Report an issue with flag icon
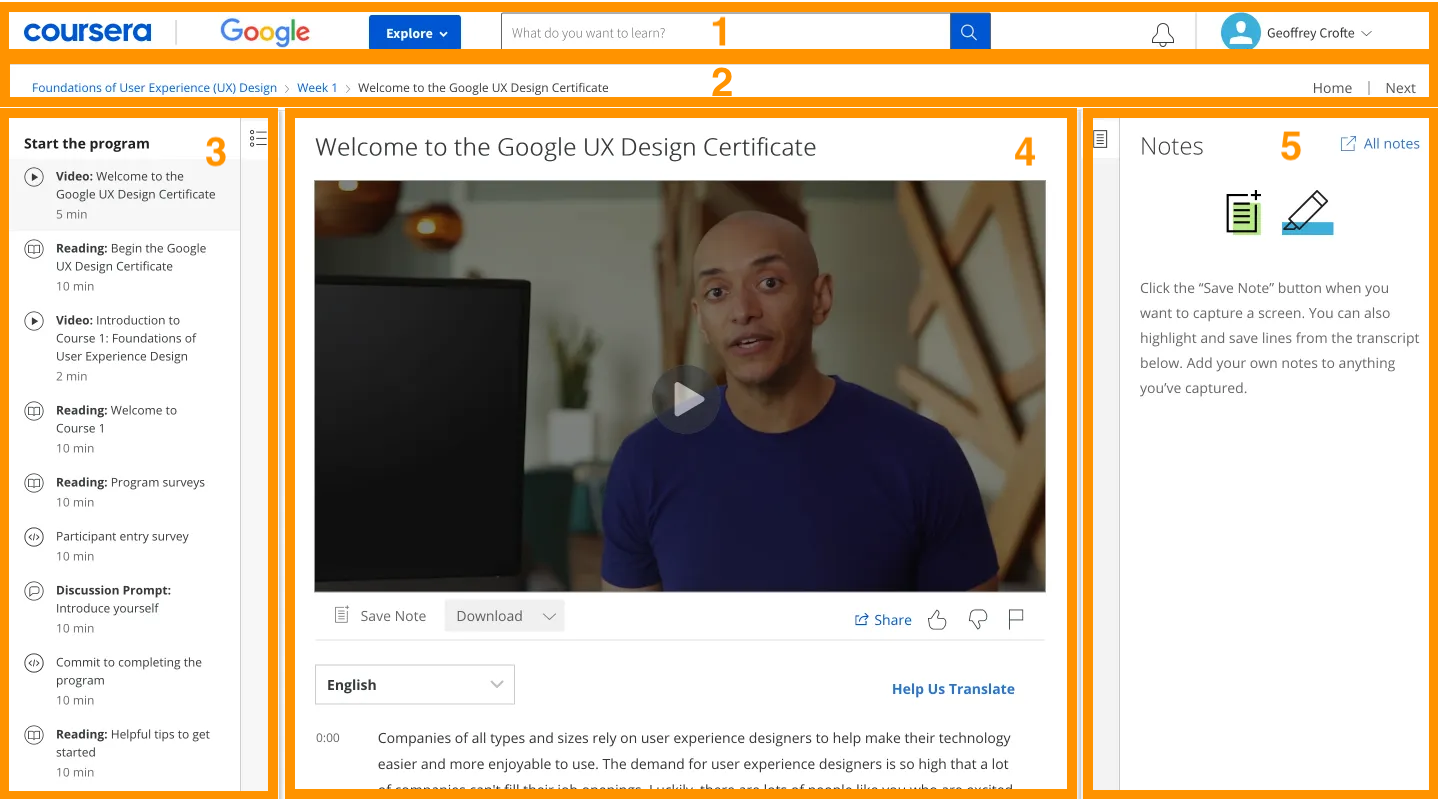 pyautogui.click(x=1016, y=620)
